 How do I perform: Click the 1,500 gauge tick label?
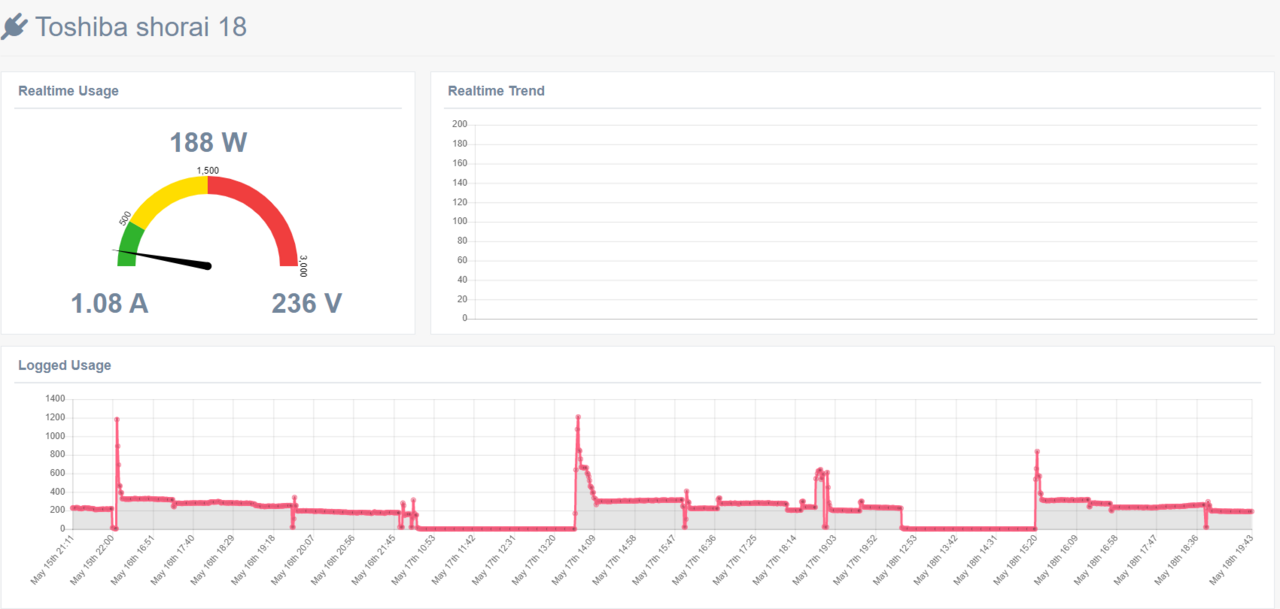pos(207,171)
